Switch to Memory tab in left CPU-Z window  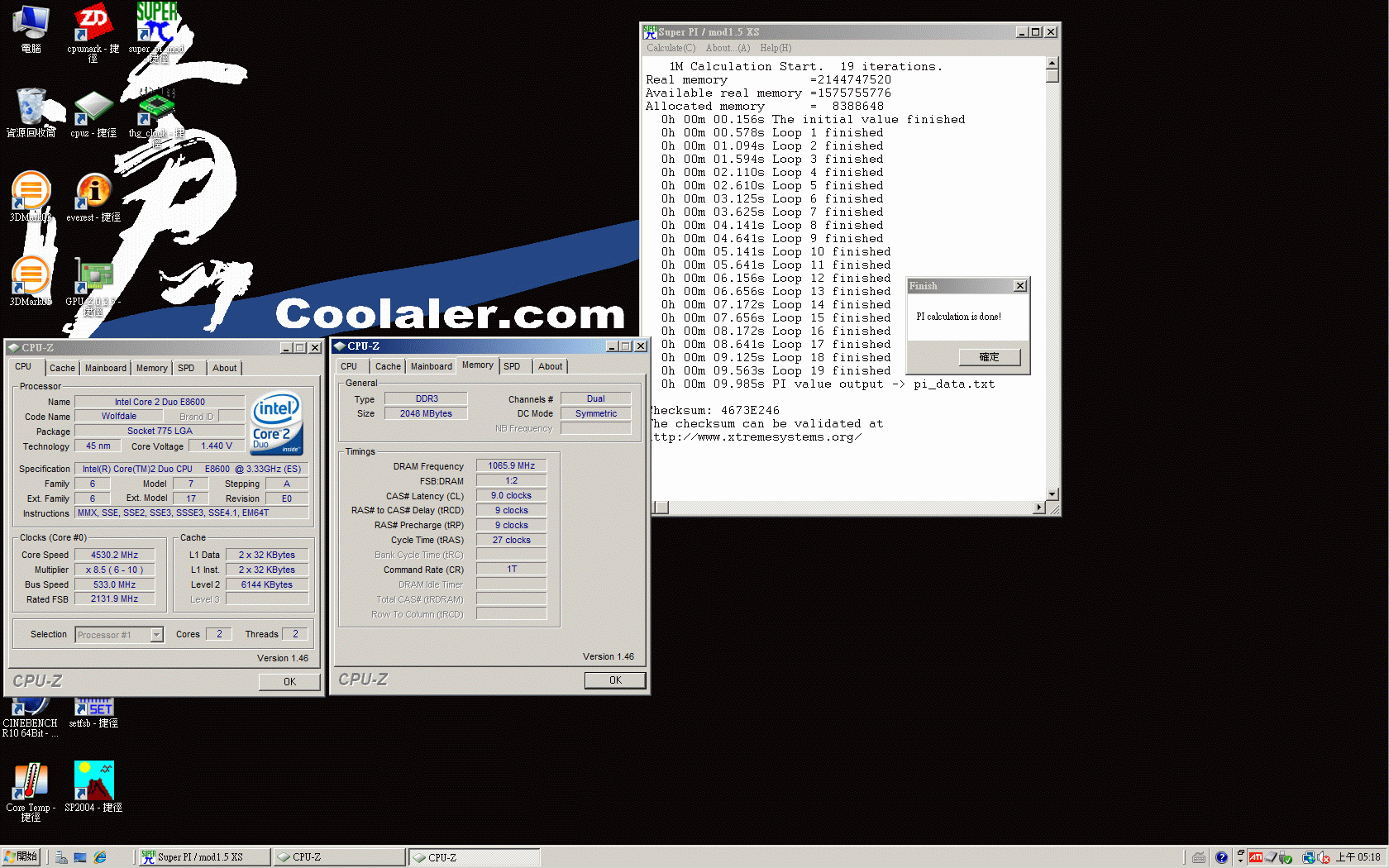[x=151, y=368]
